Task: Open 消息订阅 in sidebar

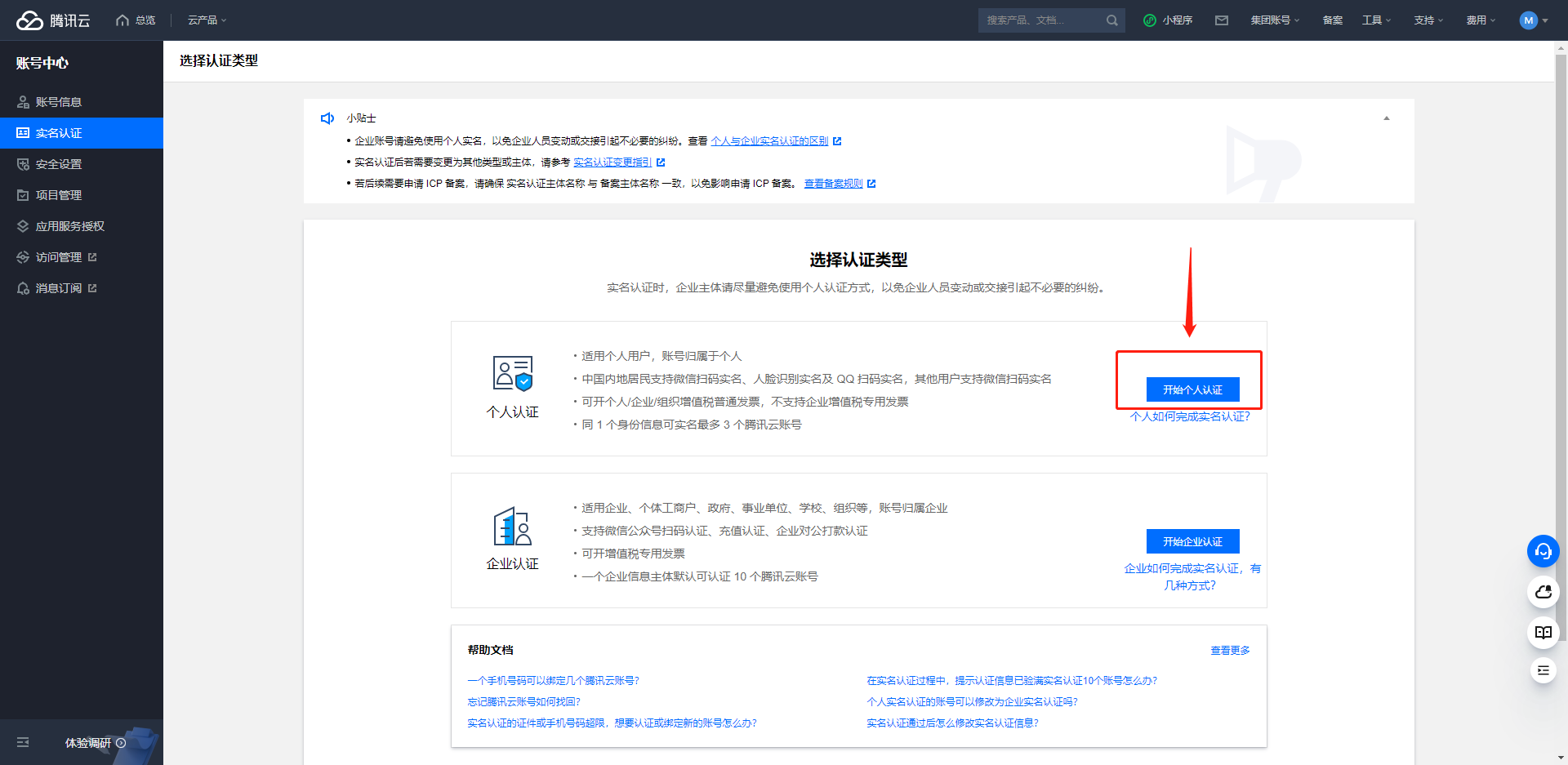Action: point(82,288)
